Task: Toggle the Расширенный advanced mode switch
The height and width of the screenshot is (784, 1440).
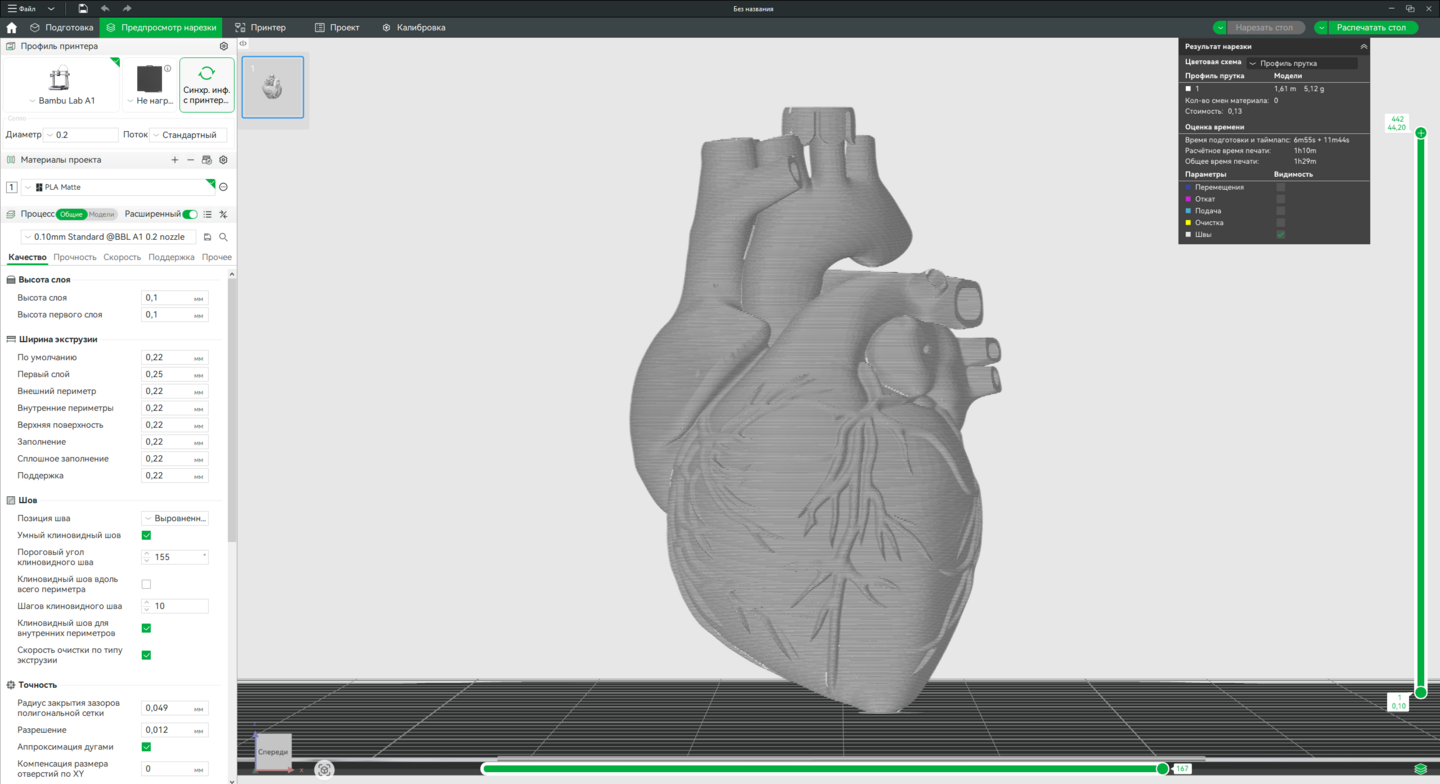Action: click(190, 214)
